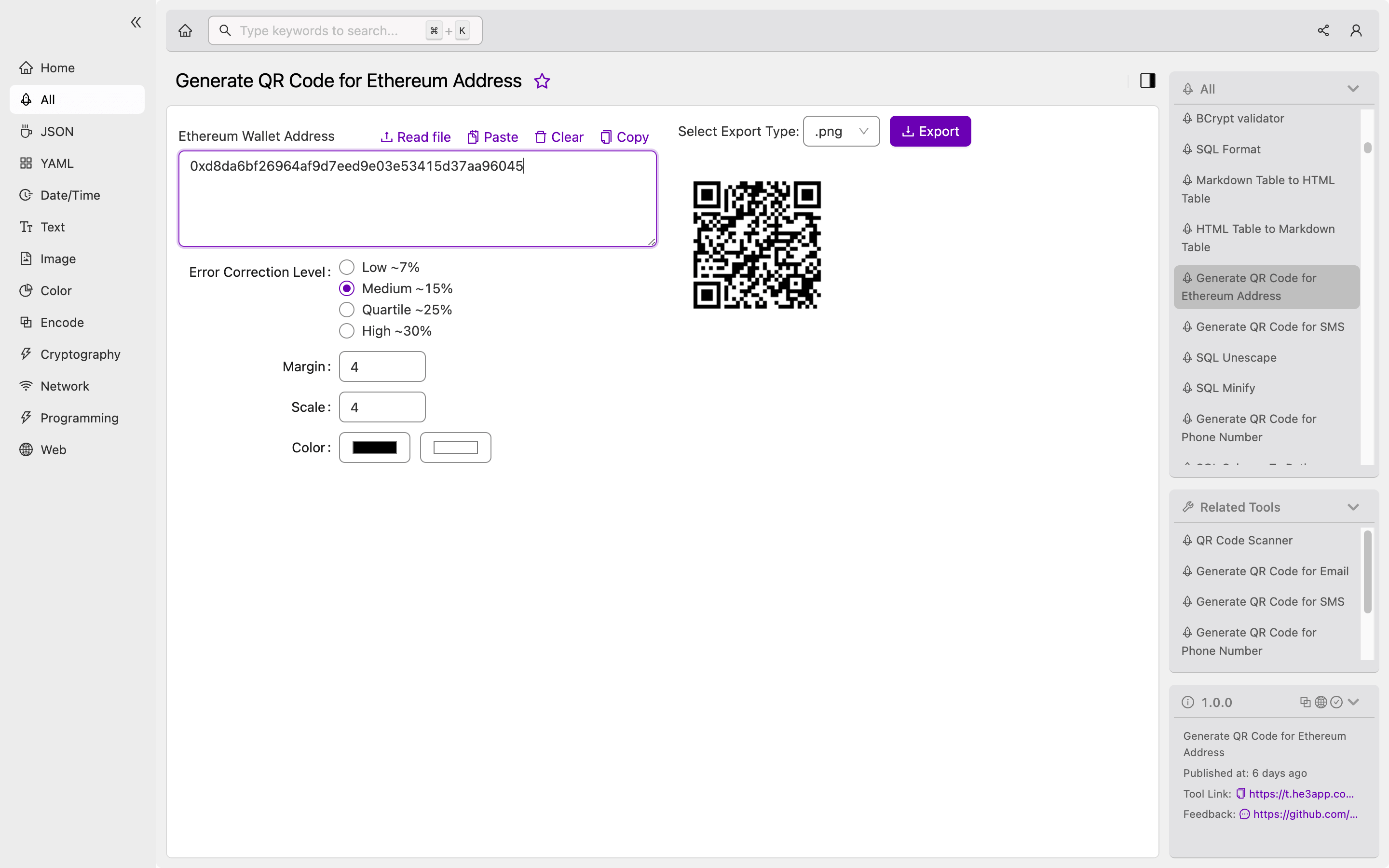Toggle Medium ~15% error correction level

click(347, 288)
